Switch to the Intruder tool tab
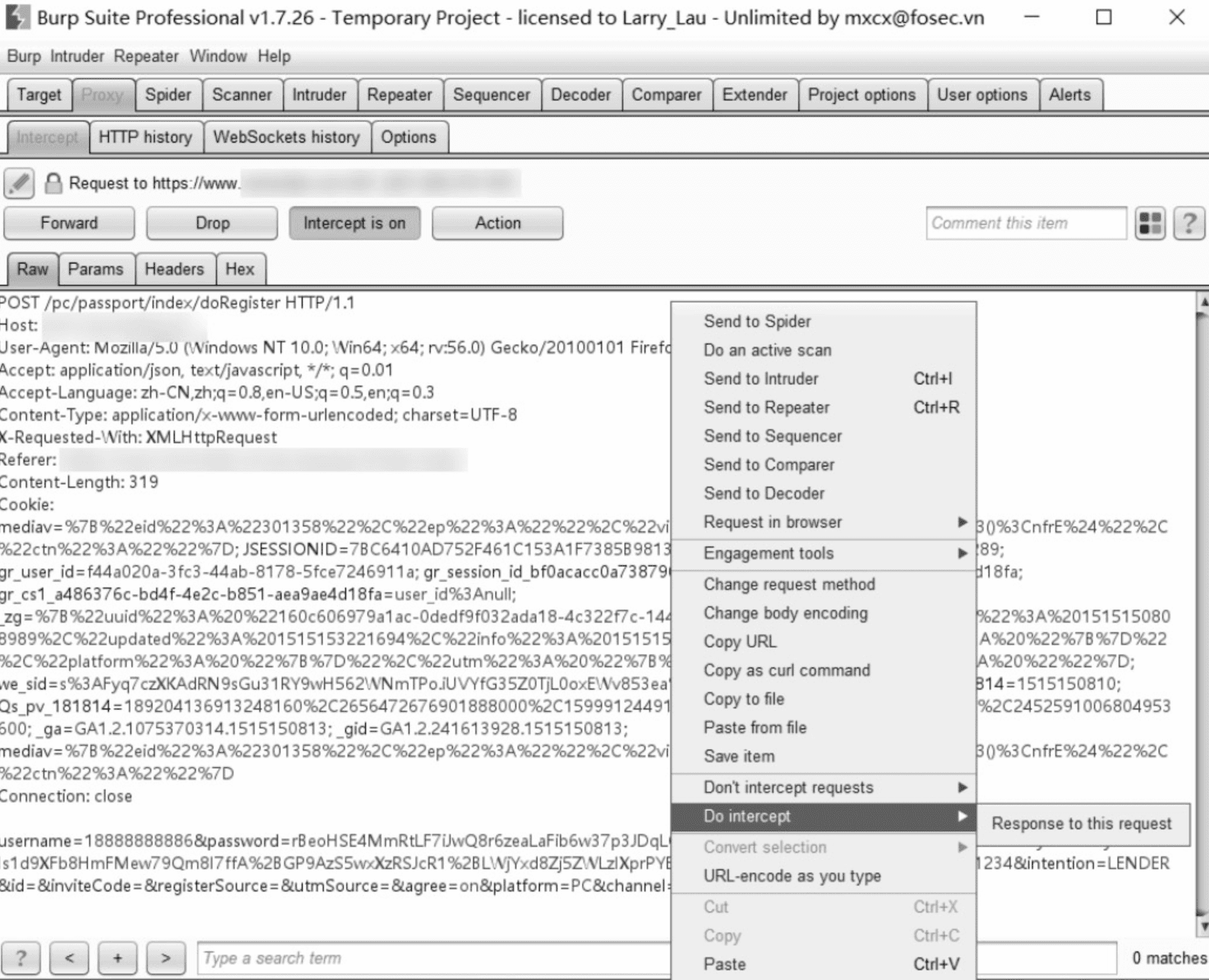The width and height of the screenshot is (1209, 980). tap(319, 95)
